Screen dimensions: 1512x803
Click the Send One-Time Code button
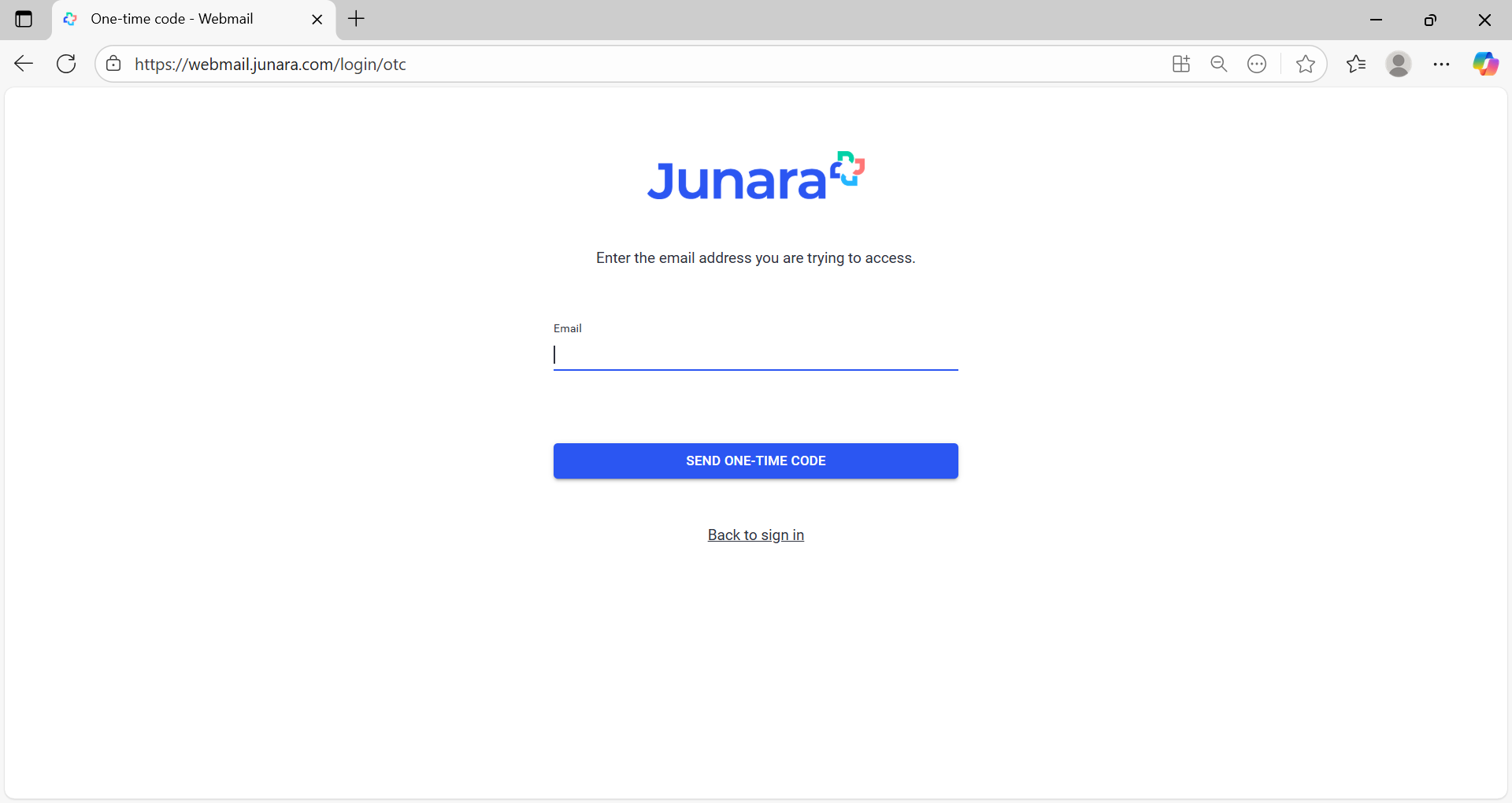pyautogui.click(x=756, y=461)
